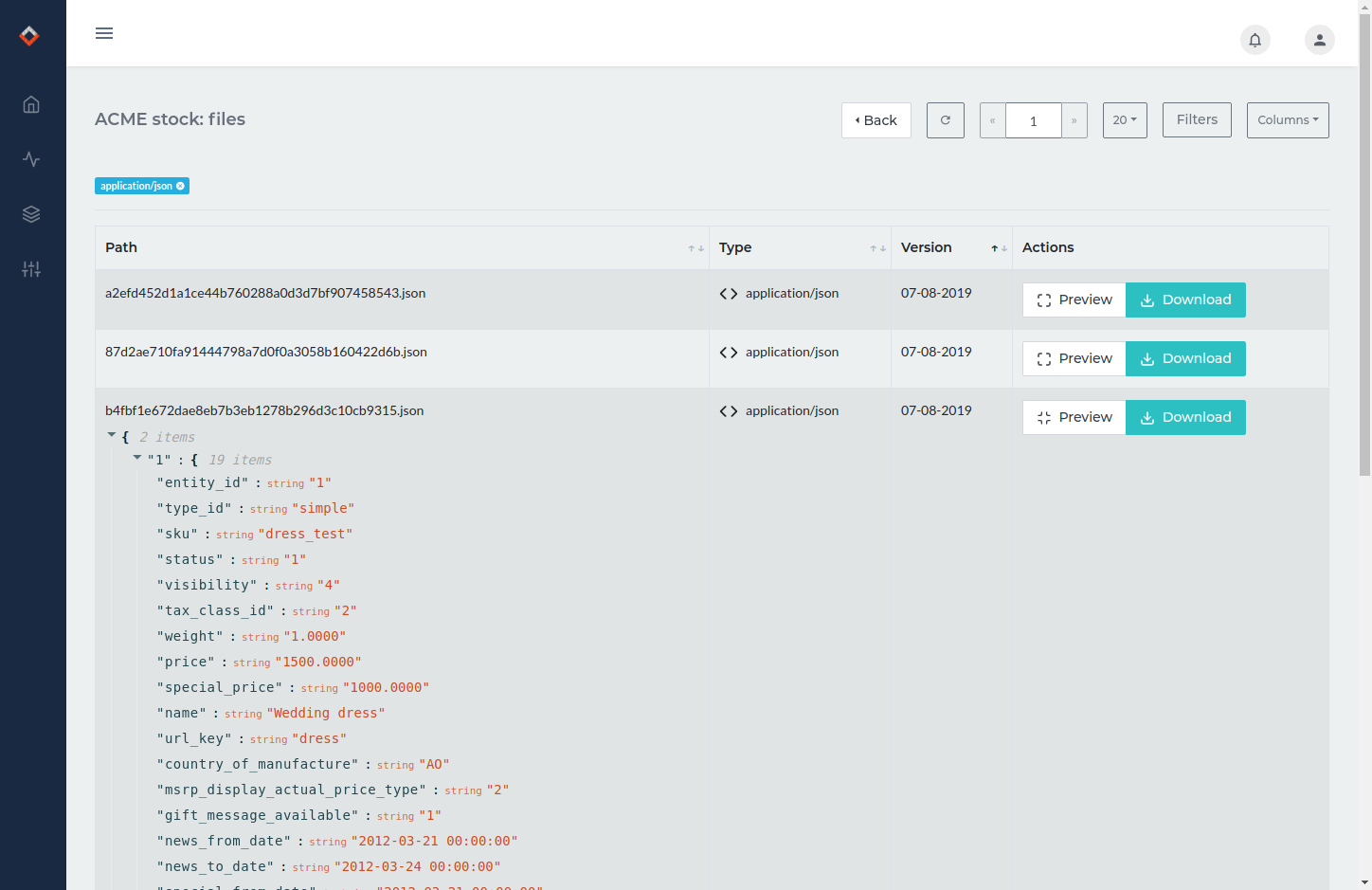The image size is (1372, 890).
Task: Go to the previous page arrow
Action: [x=993, y=120]
